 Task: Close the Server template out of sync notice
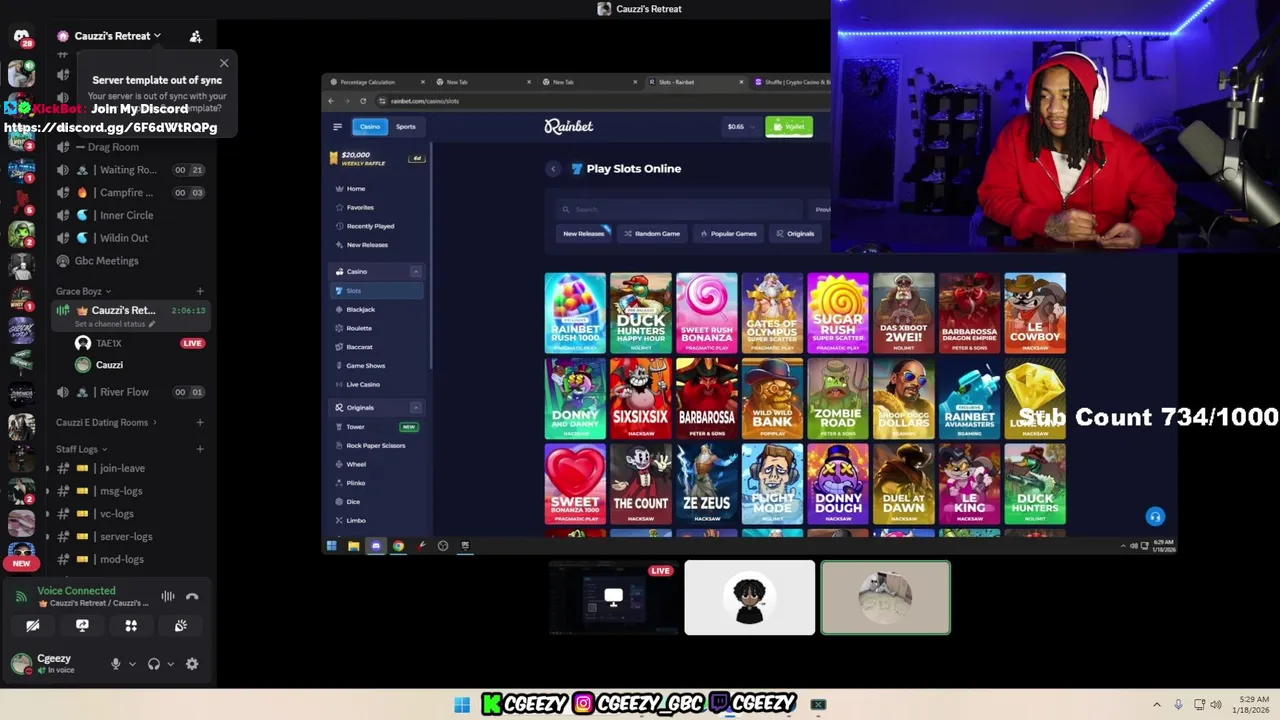click(224, 63)
